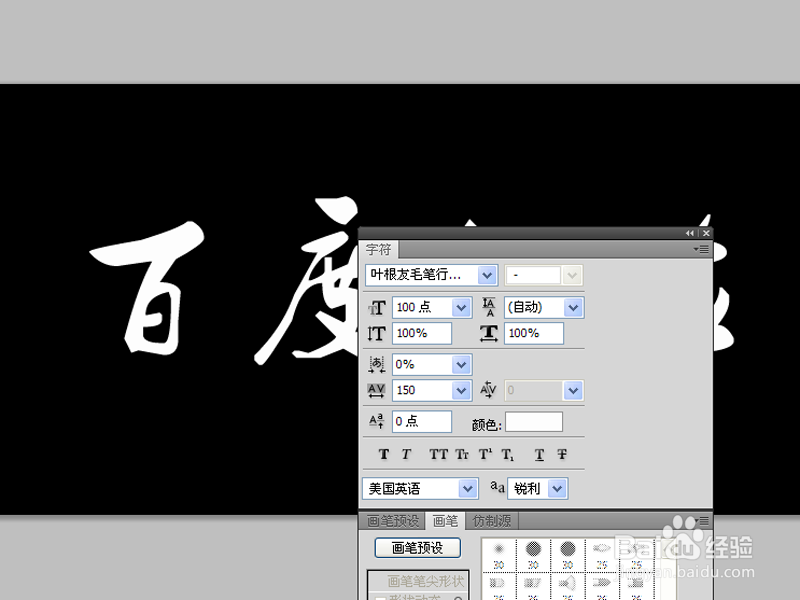800x600 pixels.
Task: Click the horizontal scale icon
Action: [489, 334]
